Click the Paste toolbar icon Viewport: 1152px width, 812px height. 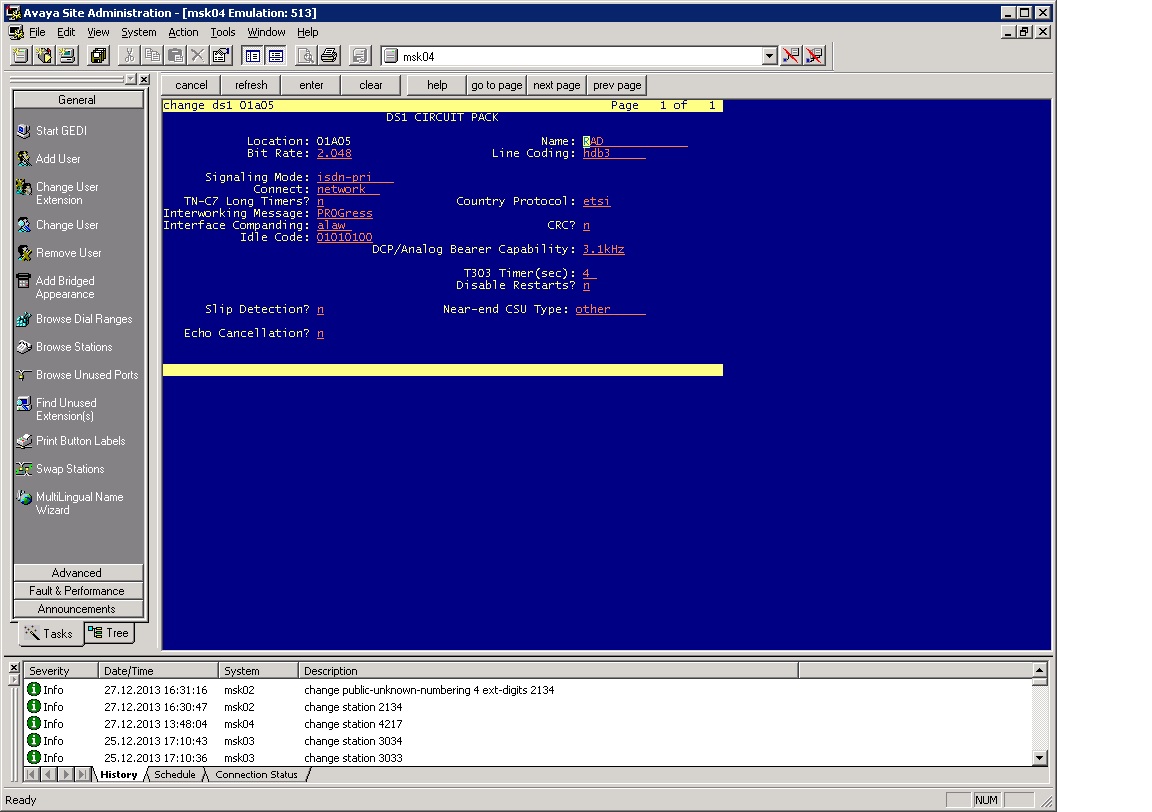175,56
